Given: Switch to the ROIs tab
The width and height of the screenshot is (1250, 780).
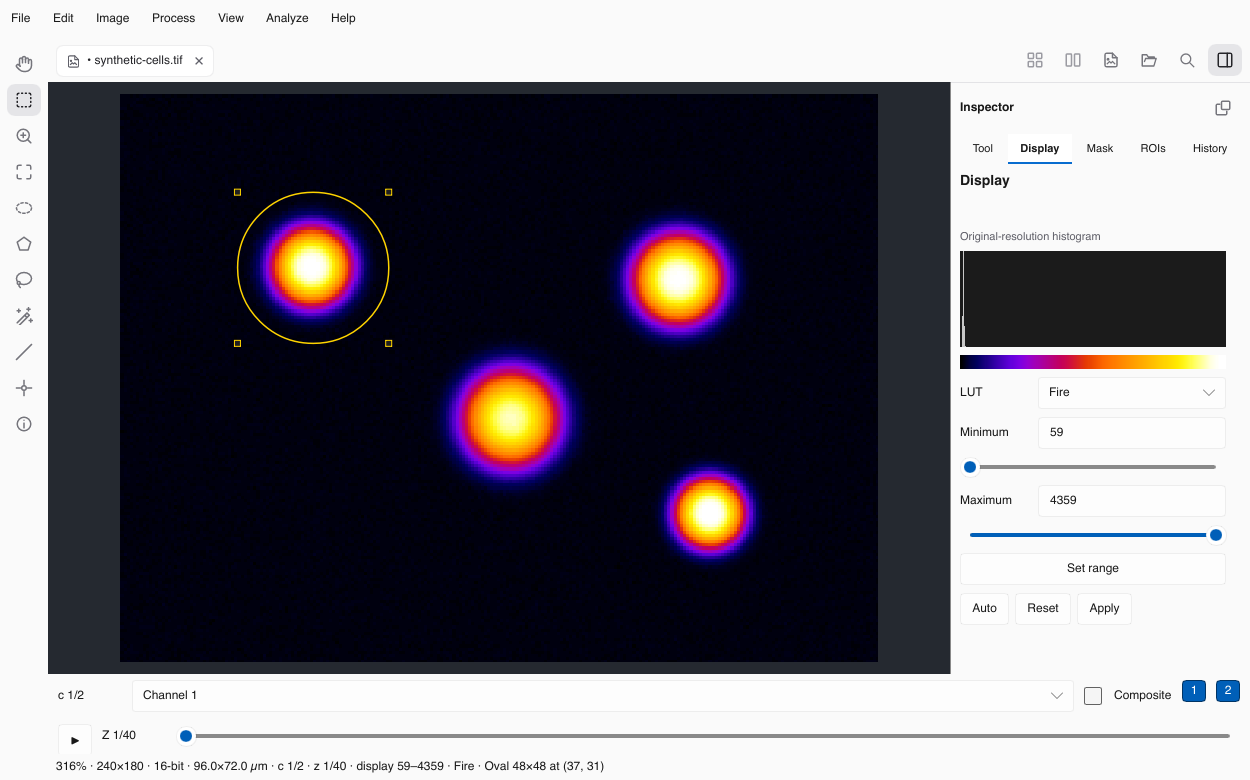Looking at the screenshot, I should click(x=1153, y=148).
